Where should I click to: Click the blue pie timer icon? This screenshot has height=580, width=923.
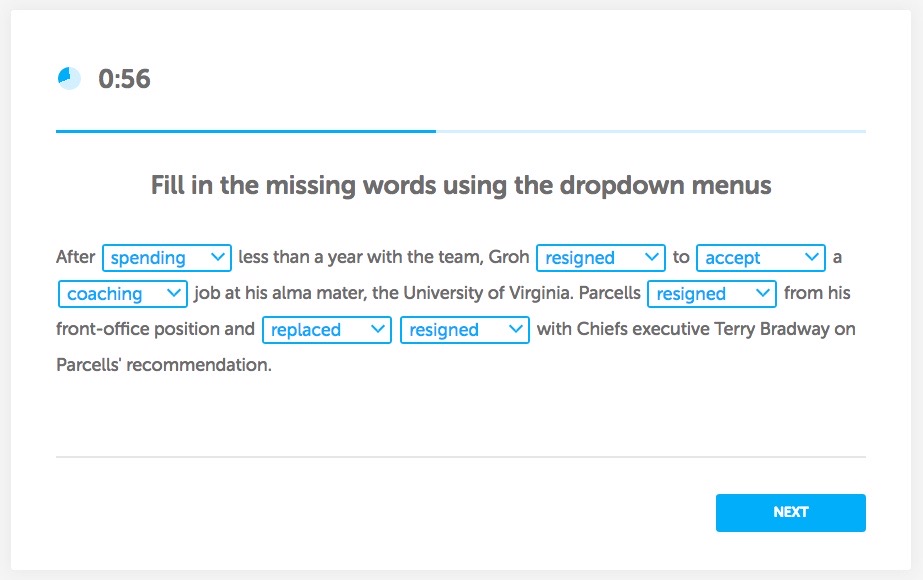coord(69,78)
